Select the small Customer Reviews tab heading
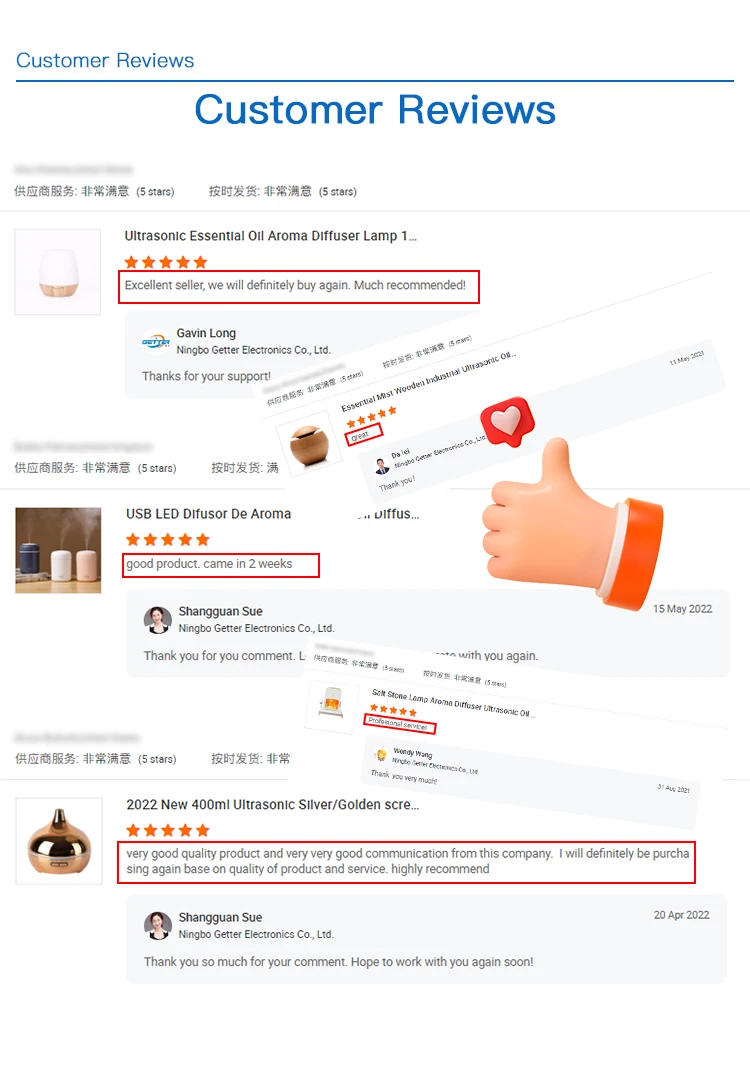Viewport: 750px width, 1082px height. (x=105, y=61)
